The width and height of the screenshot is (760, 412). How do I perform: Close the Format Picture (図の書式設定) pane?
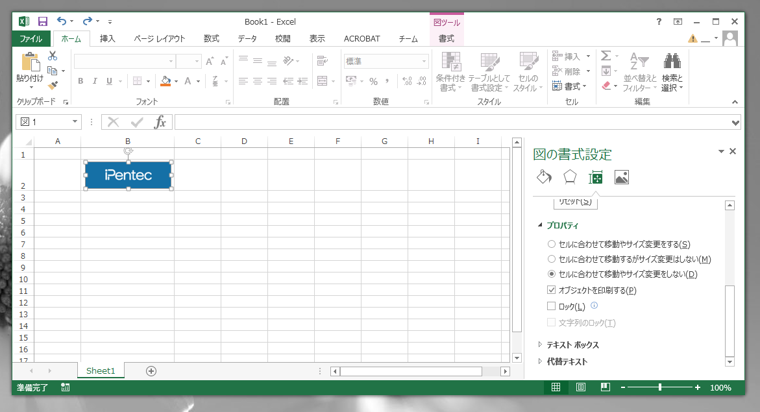click(x=733, y=151)
